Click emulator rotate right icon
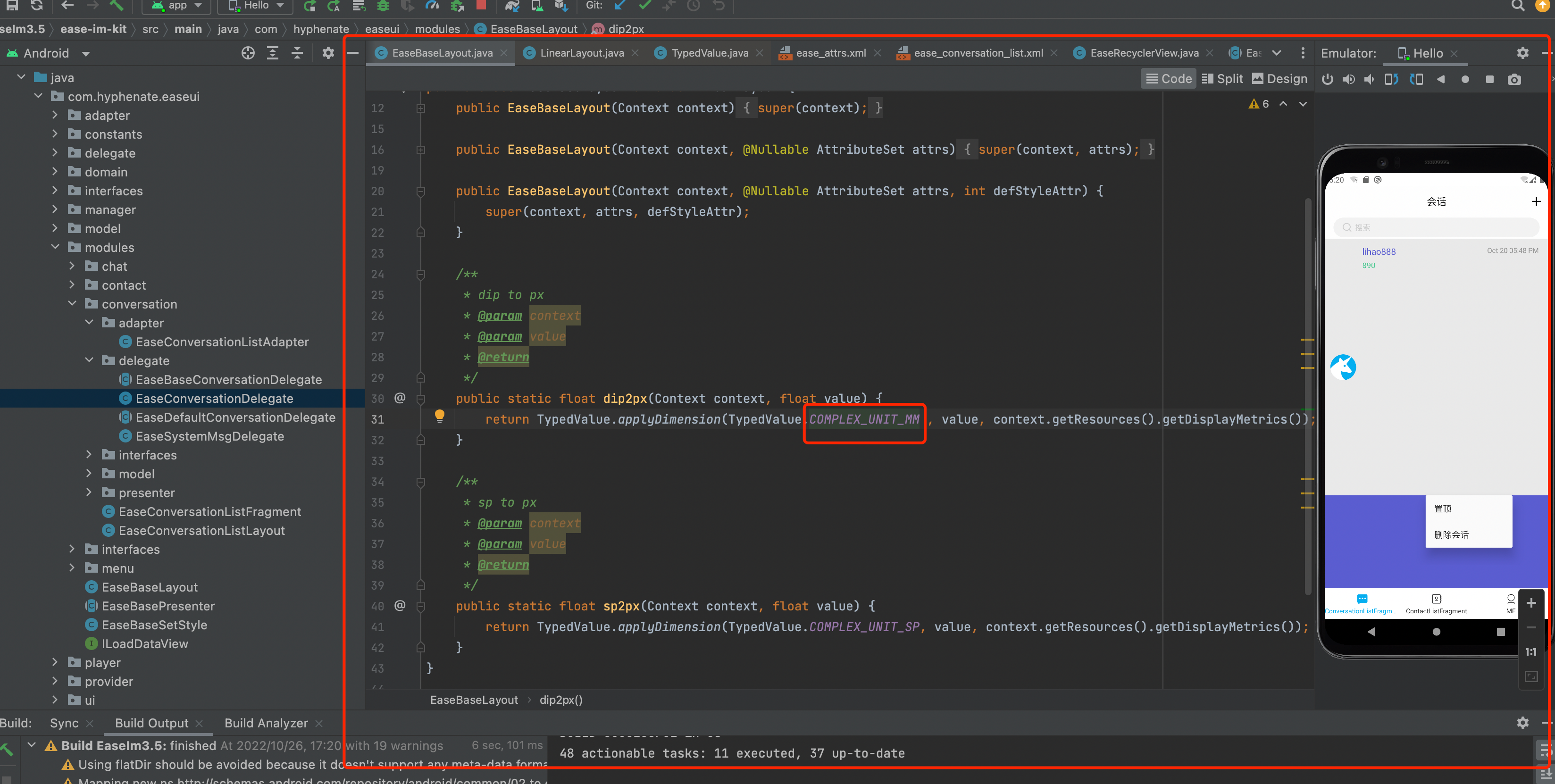 pos(1416,79)
